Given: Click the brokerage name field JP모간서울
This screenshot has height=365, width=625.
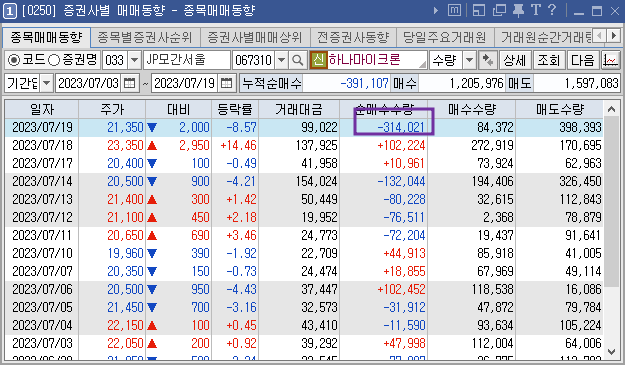Looking at the screenshot, I should pyautogui.click(x=187, y=60).
